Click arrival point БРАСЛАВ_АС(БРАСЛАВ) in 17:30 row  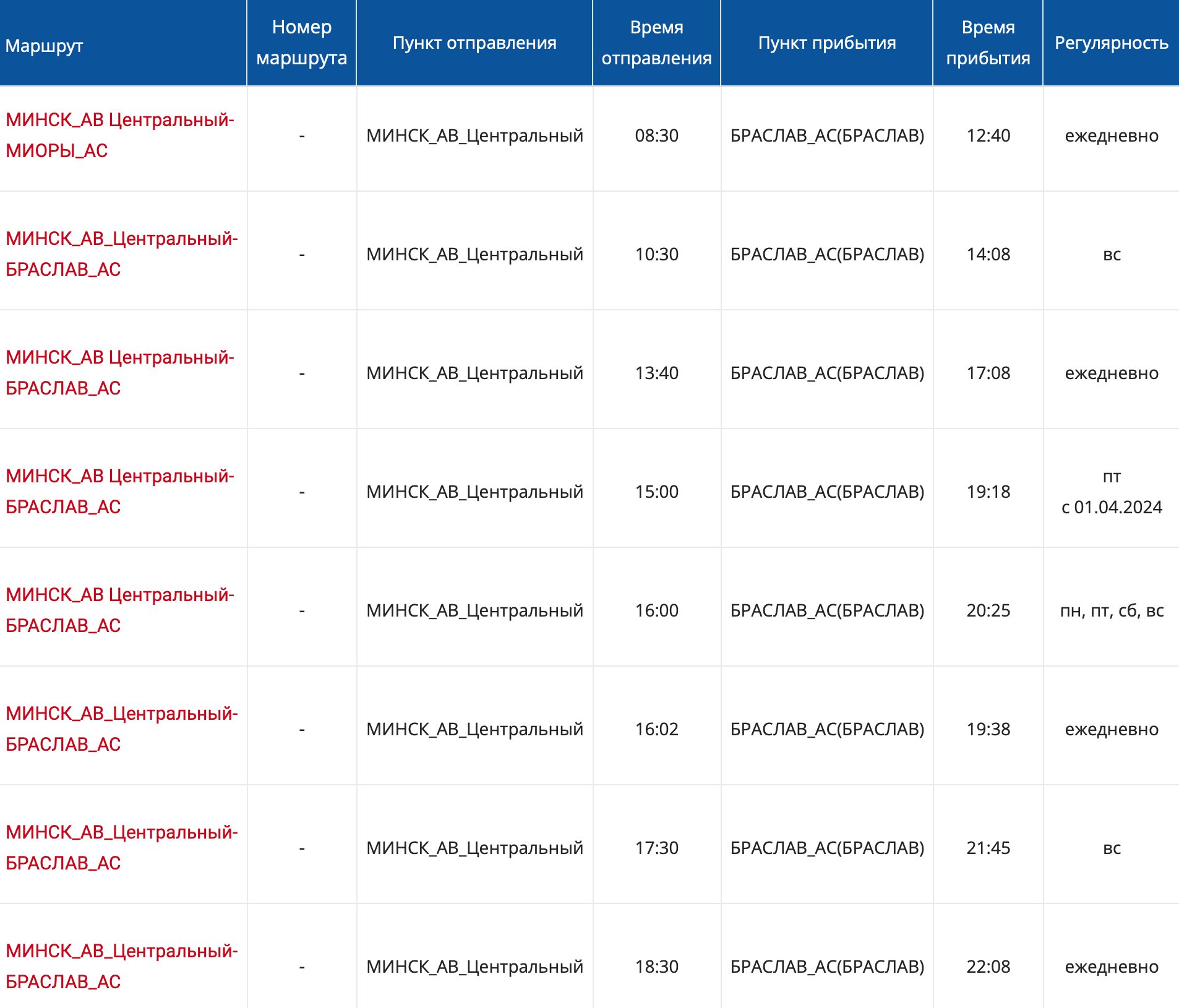coord(827,848)
